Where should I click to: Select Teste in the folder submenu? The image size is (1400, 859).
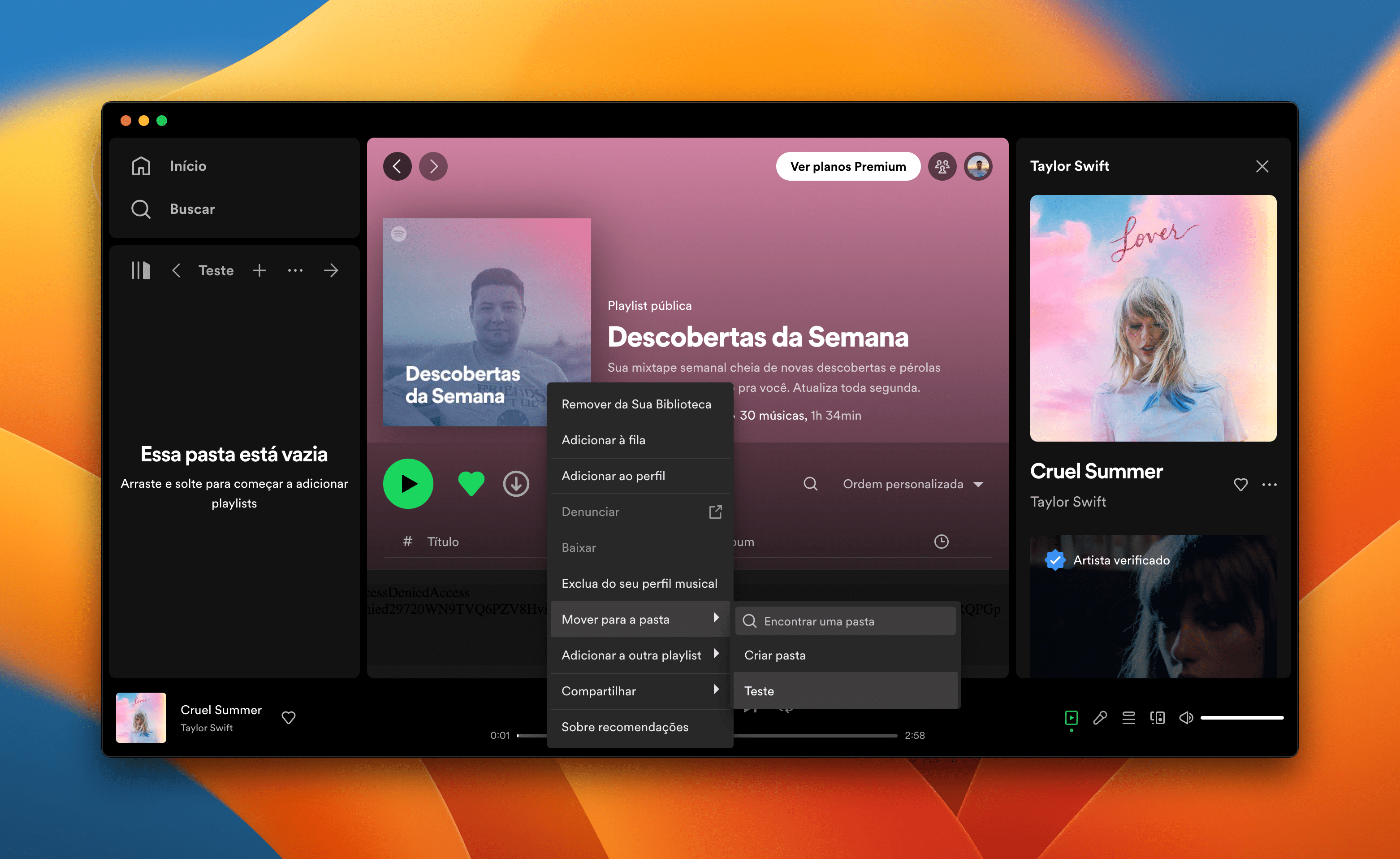(x=760, y=691)
